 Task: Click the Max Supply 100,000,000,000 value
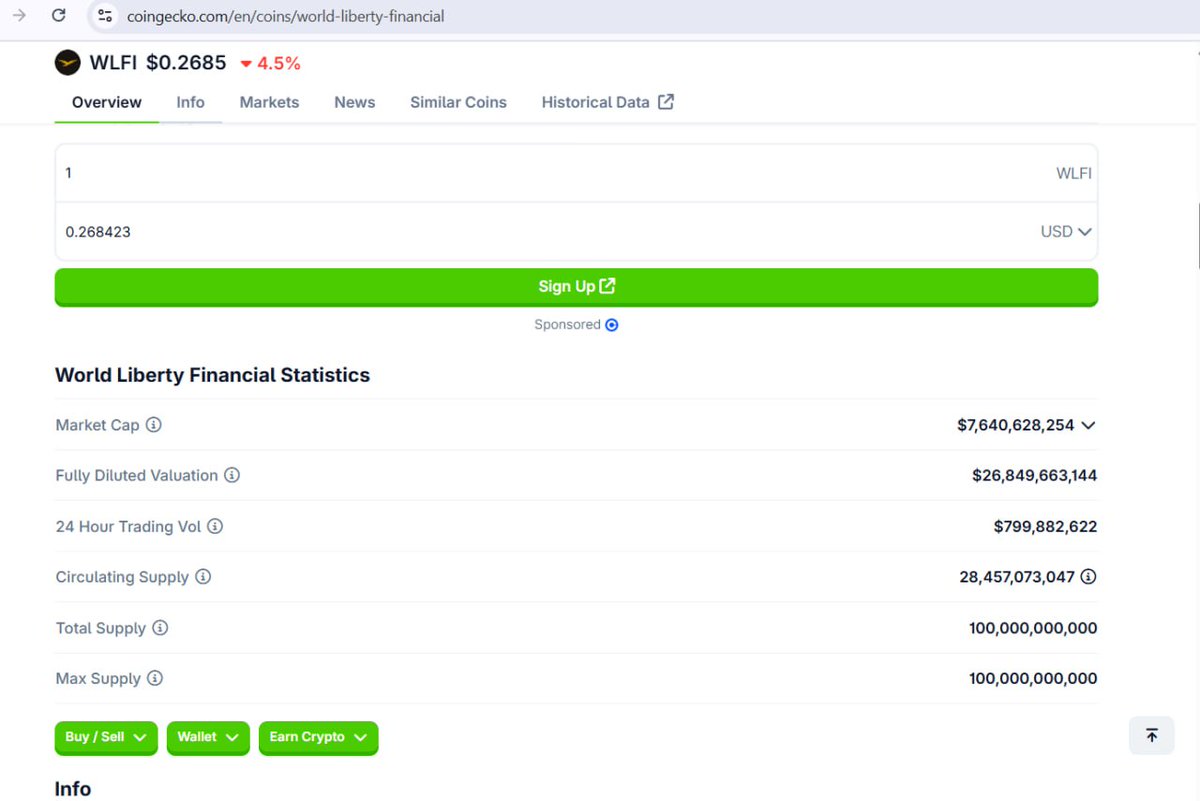pos(1033,679)
